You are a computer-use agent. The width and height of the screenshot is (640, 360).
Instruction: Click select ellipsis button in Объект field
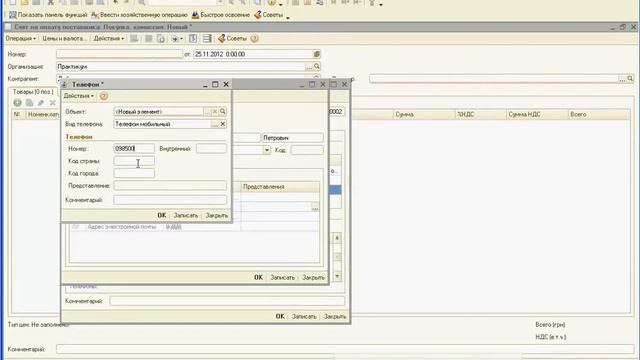click(x=207, y=111)
